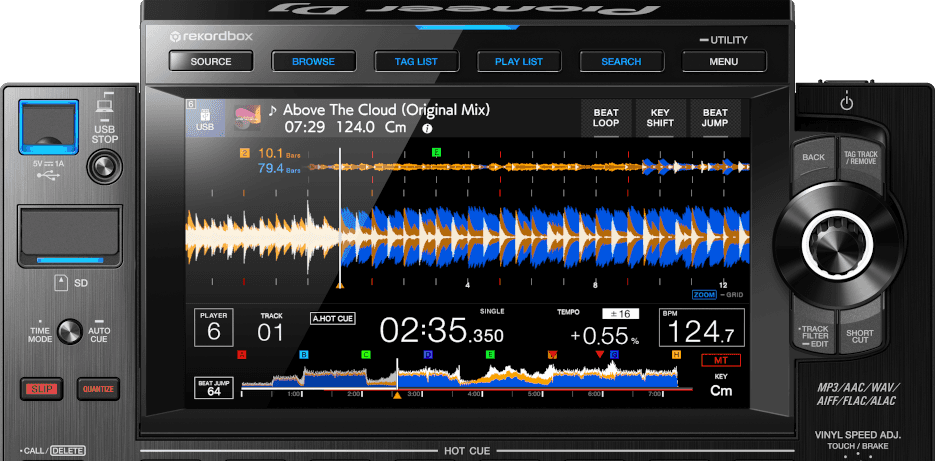Click the overview waveform near 5:00
The height and width of the screenshot is (461, 935).
pos(534,378)
